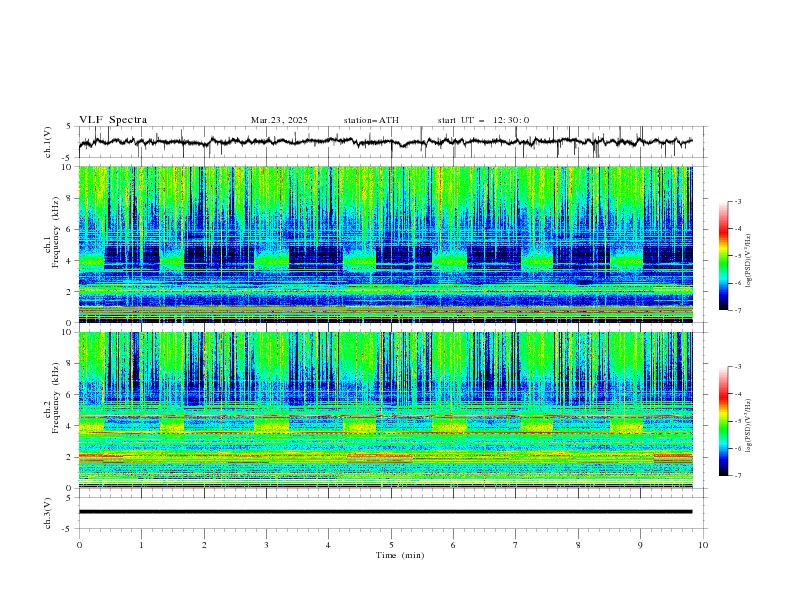
Task: Click time axis tick label "3"
Action: (266, 545)
